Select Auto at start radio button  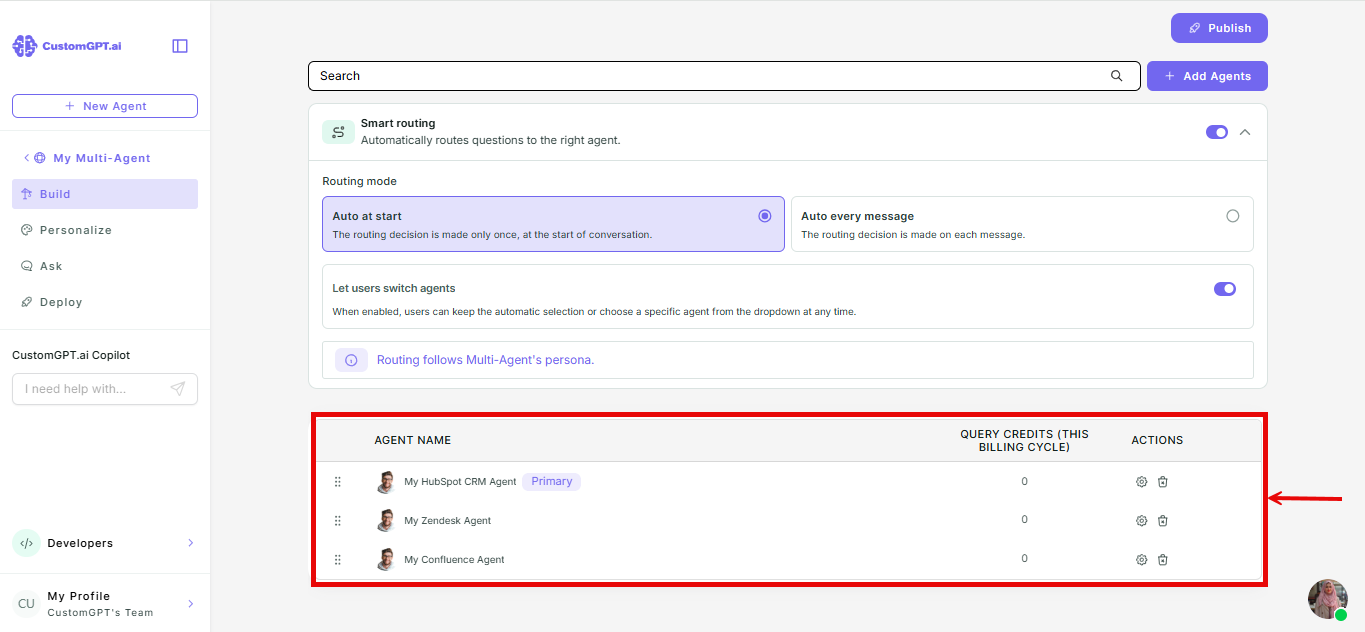click(x=765, y=216)
